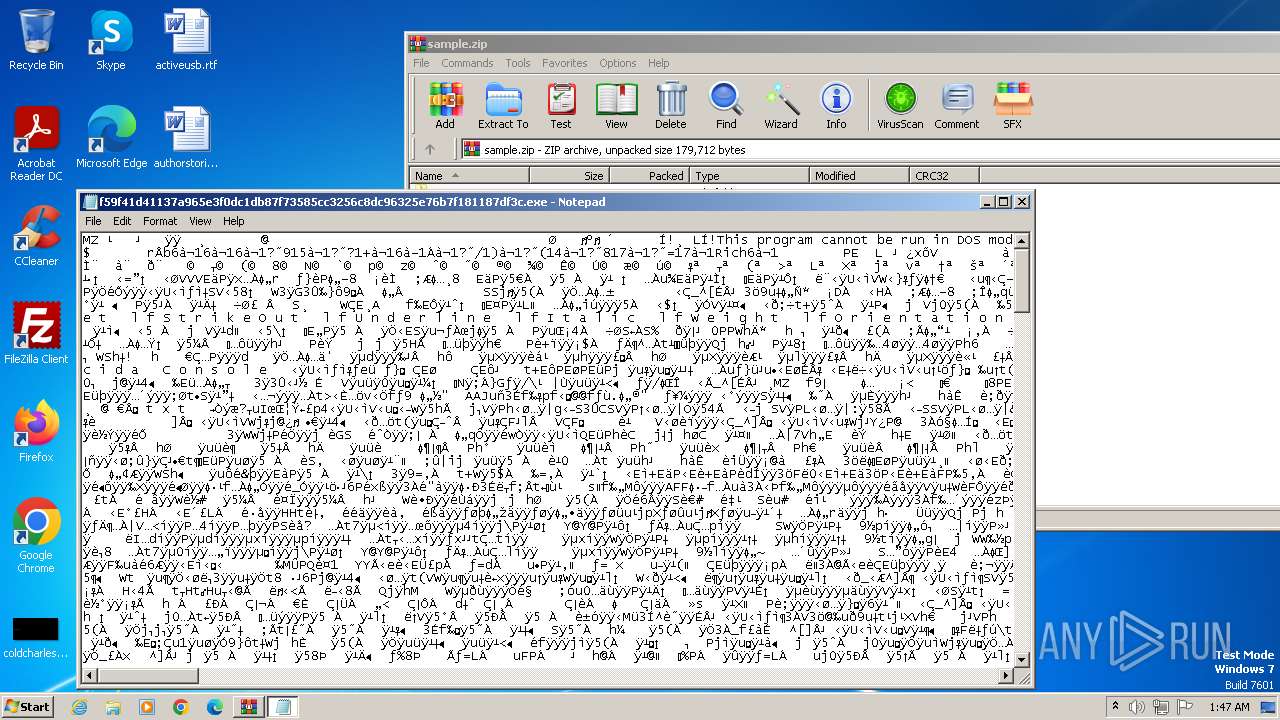
Task: Click the clock showing 1:47 AM
Action: point(1229,707)
